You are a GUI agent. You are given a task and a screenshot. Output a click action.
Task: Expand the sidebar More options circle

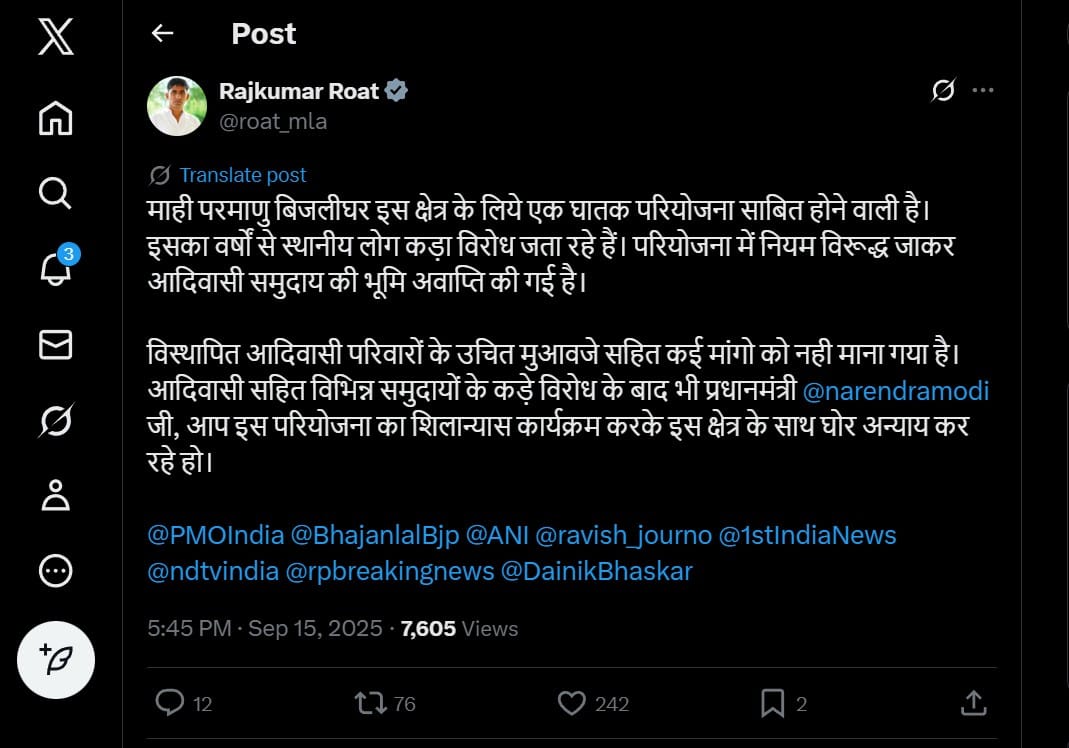[x=55, y=571]
